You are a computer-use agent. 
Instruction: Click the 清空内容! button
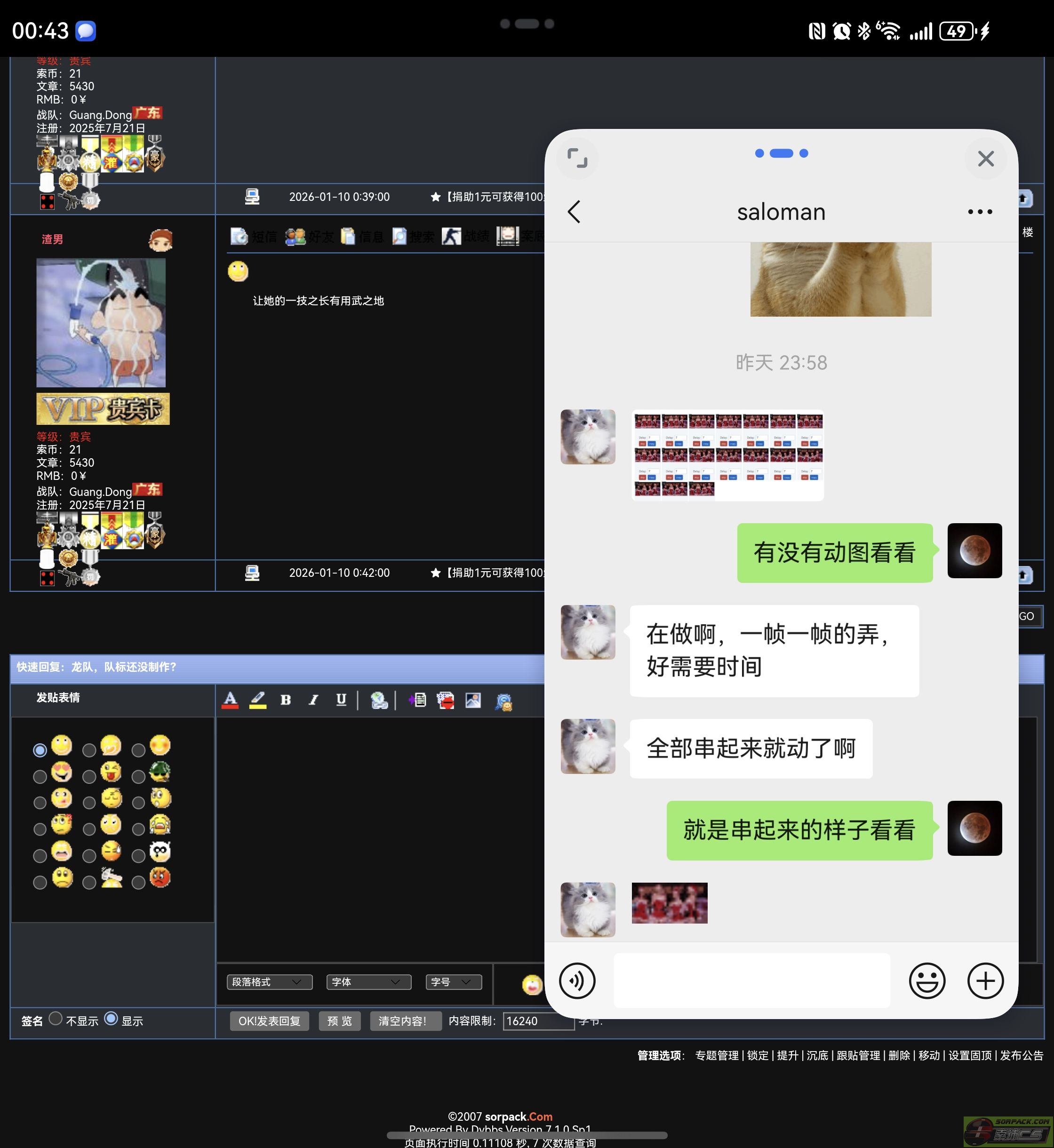point(405,1021)
